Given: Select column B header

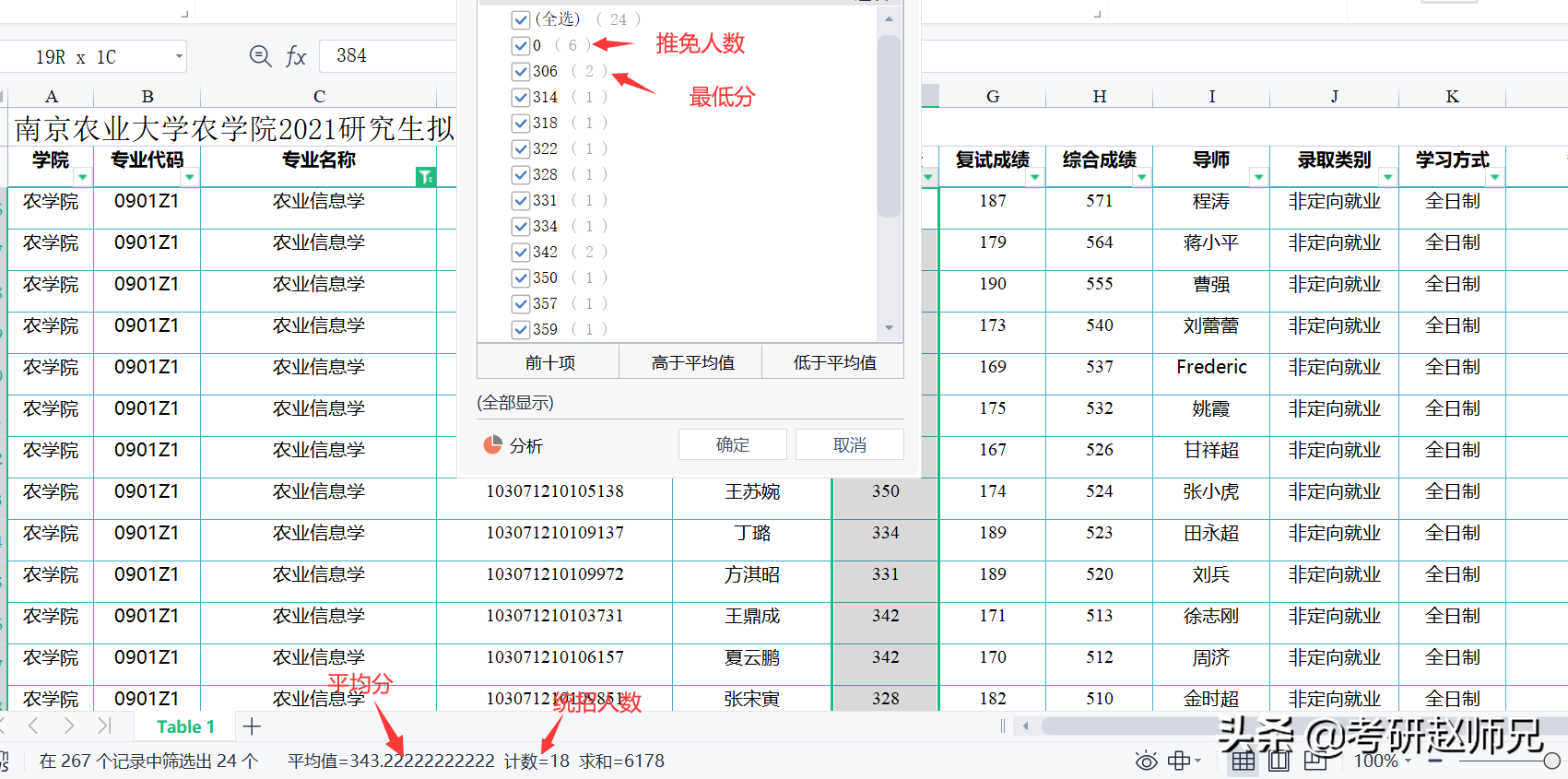Looking at the screenshot, I should [147, 96].
